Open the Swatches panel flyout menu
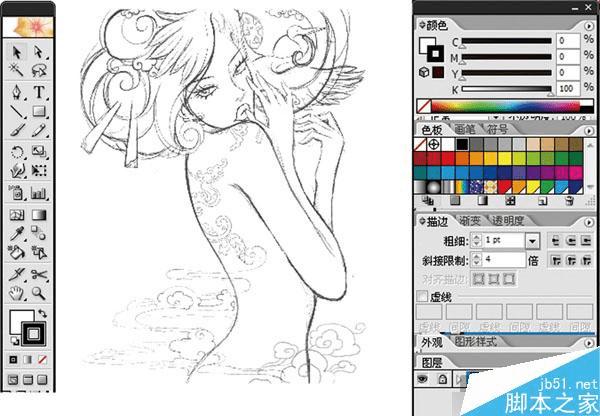Viewport: 600px width, 416px height. 589,130
